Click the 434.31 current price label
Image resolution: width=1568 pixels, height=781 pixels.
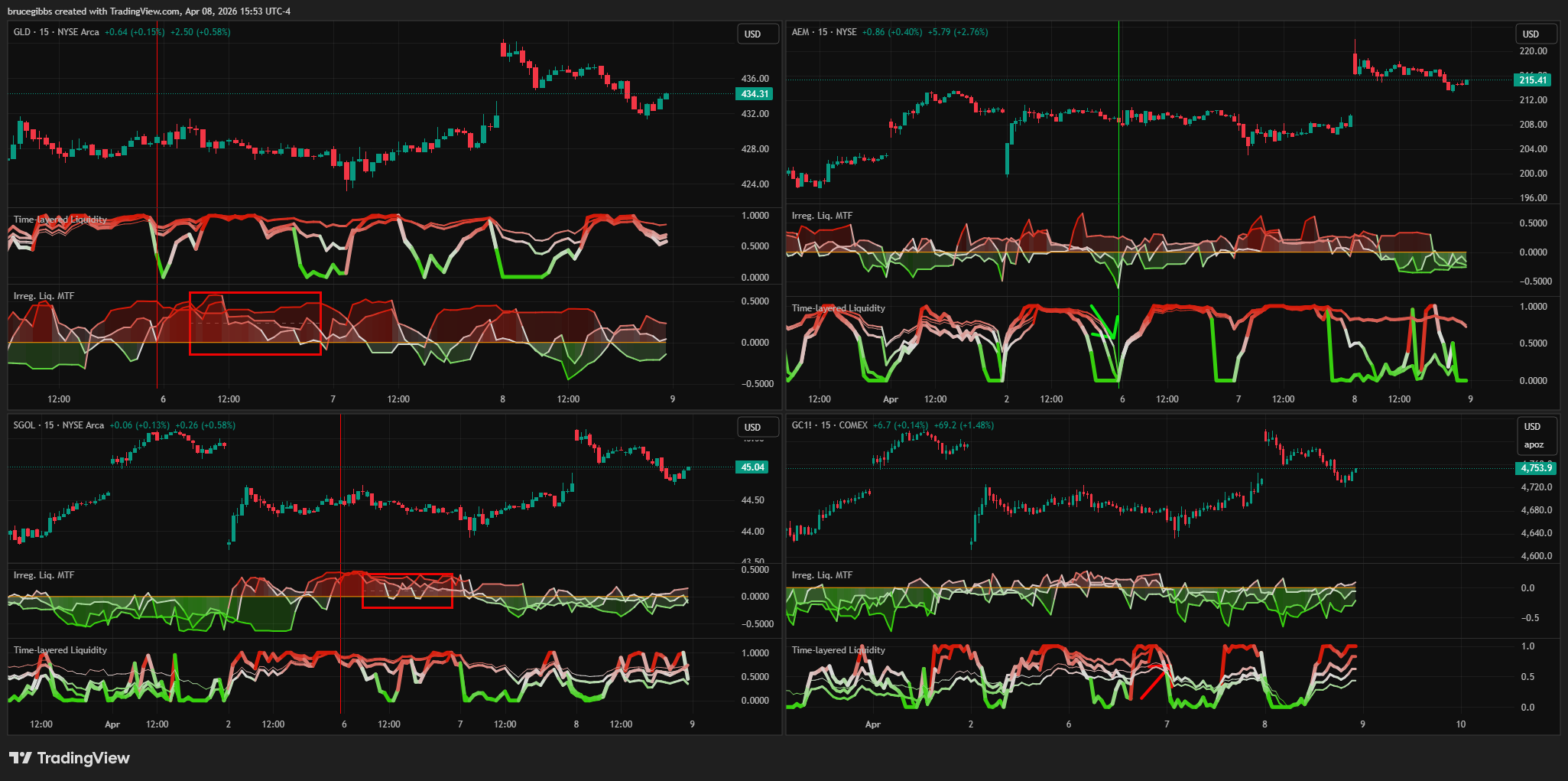754,94
